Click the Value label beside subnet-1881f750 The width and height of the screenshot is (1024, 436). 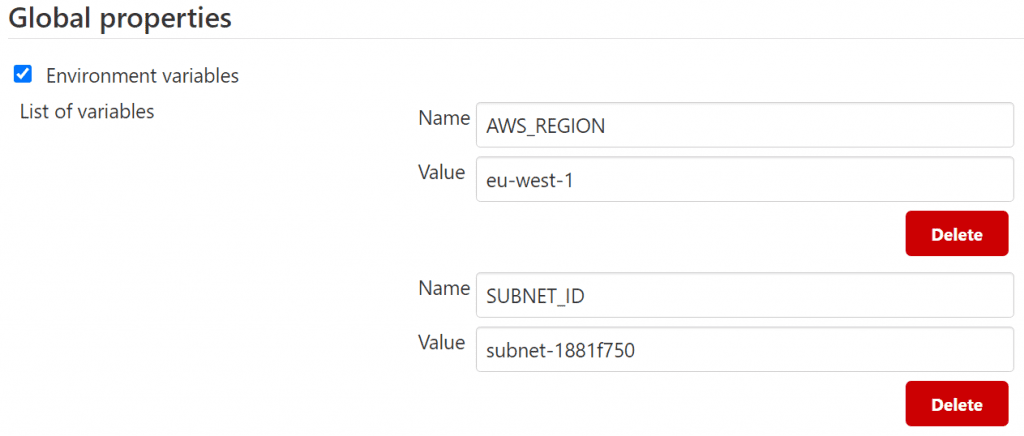coord(441,342)
